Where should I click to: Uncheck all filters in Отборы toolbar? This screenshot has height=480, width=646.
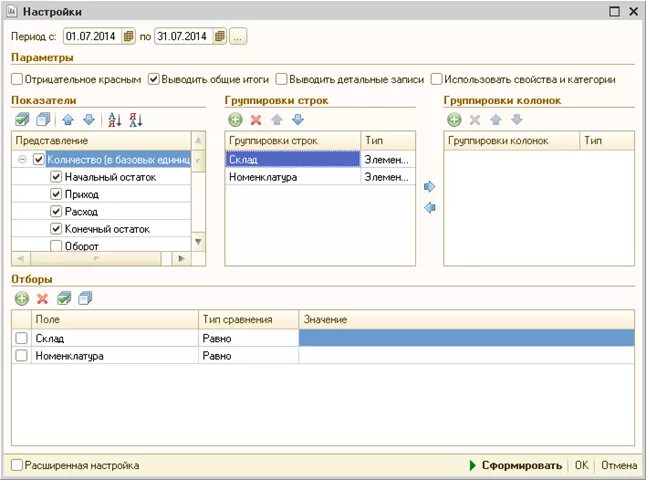85,298
